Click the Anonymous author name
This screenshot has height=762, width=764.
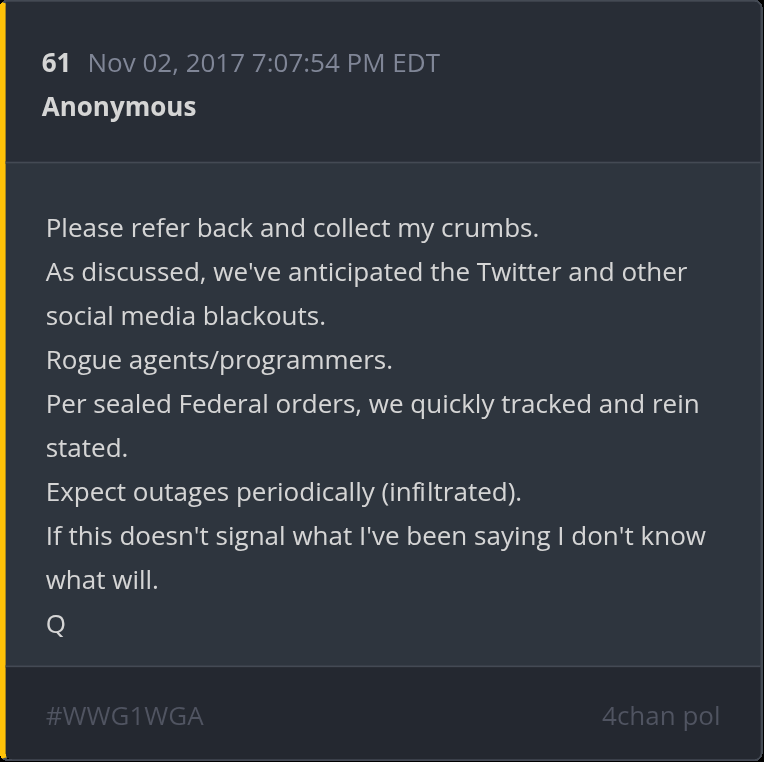tap(119, 107)
